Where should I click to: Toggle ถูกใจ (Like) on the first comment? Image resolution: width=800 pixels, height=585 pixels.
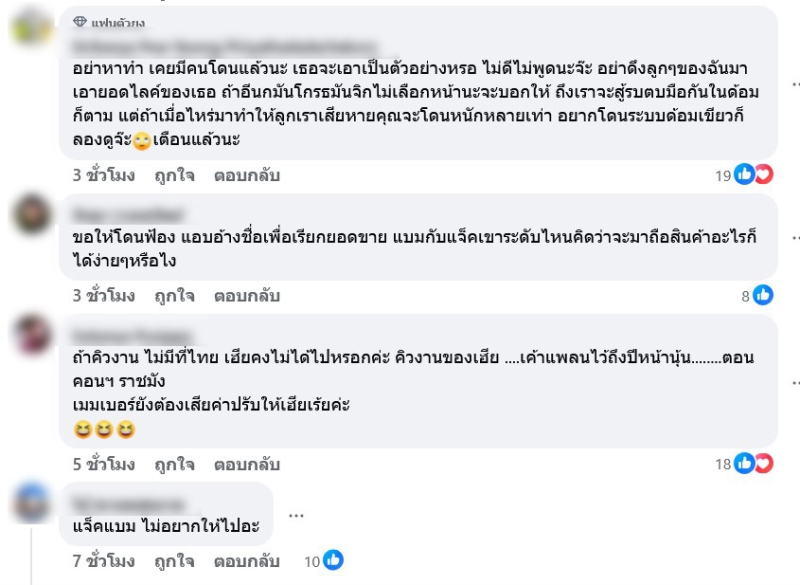point(174,175)
